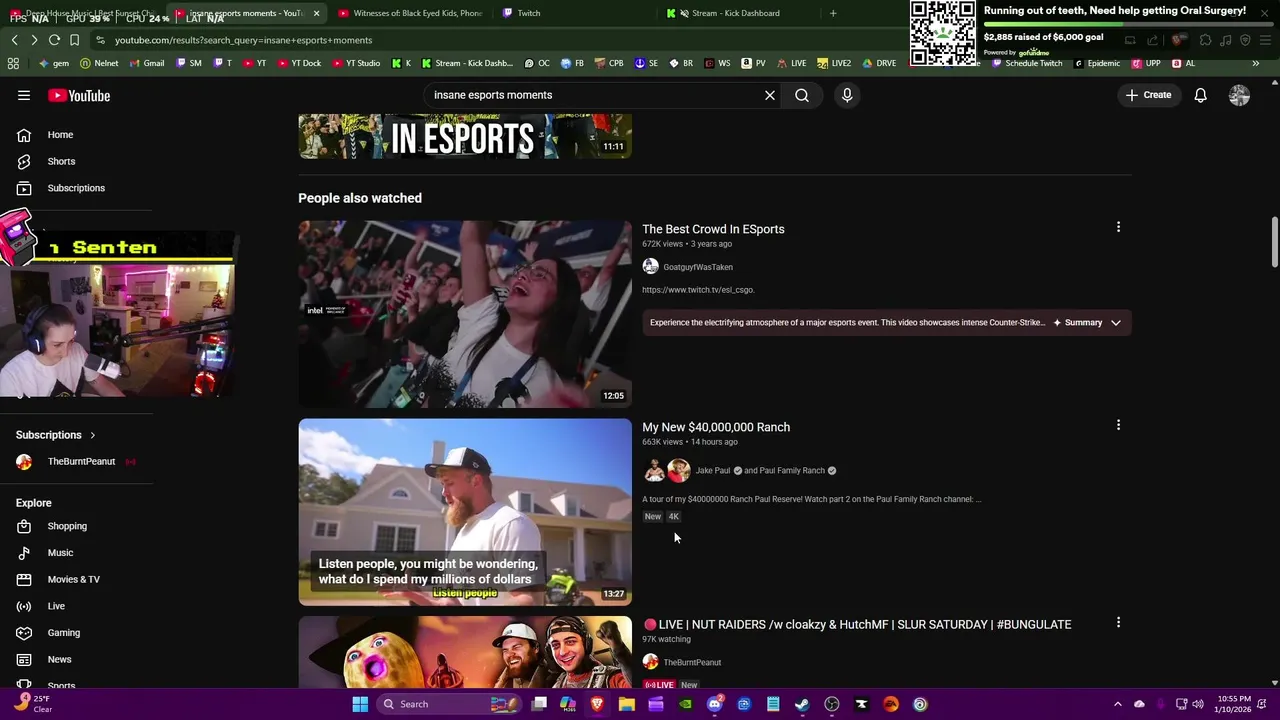The image size is (1280, 720).
Task: Clear the search query with the X
Action: pyautogui.click(x=770, y=95)
